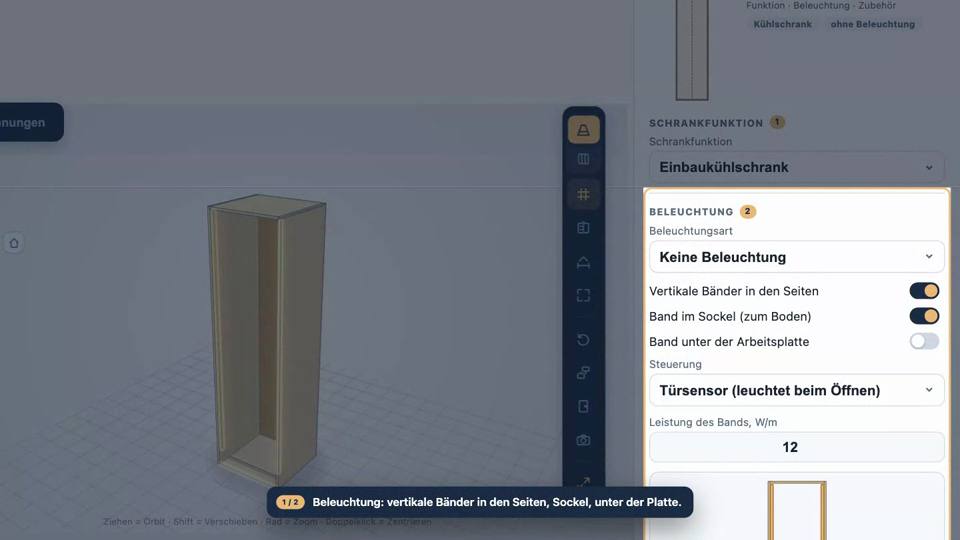Click the rotate-back reset icon
This screenshot has height=540, width=960.
click(x=583, y=340)
